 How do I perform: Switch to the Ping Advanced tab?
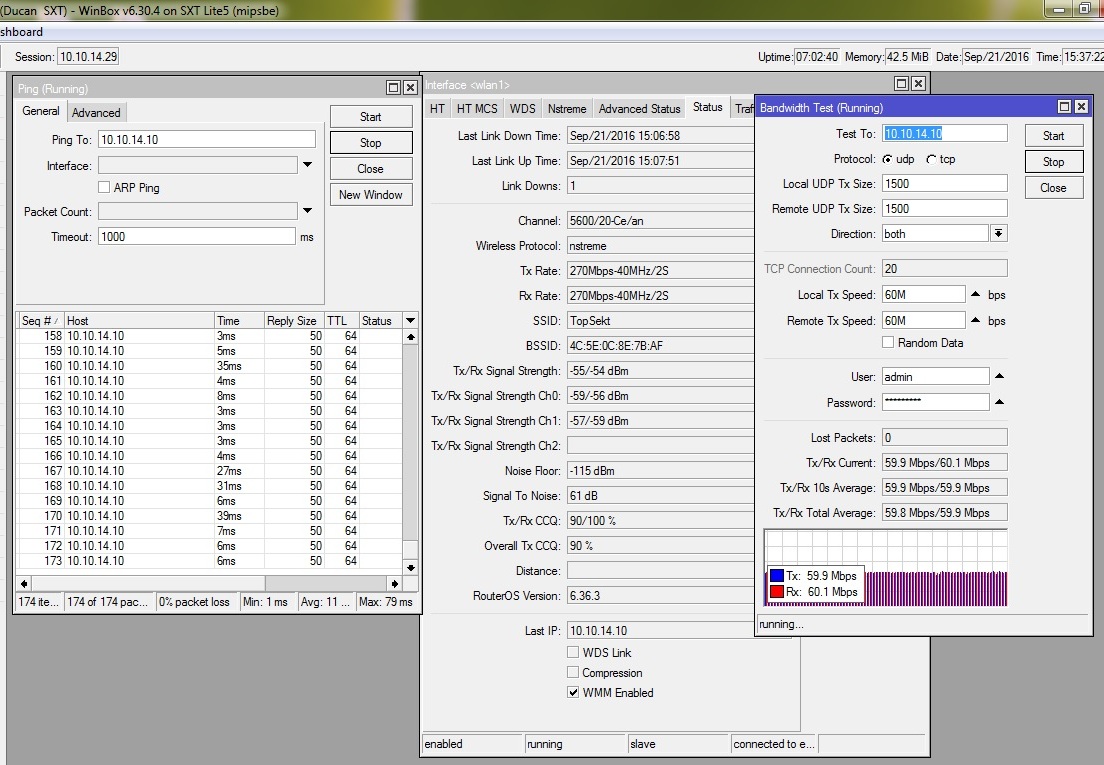coord(96,113)
